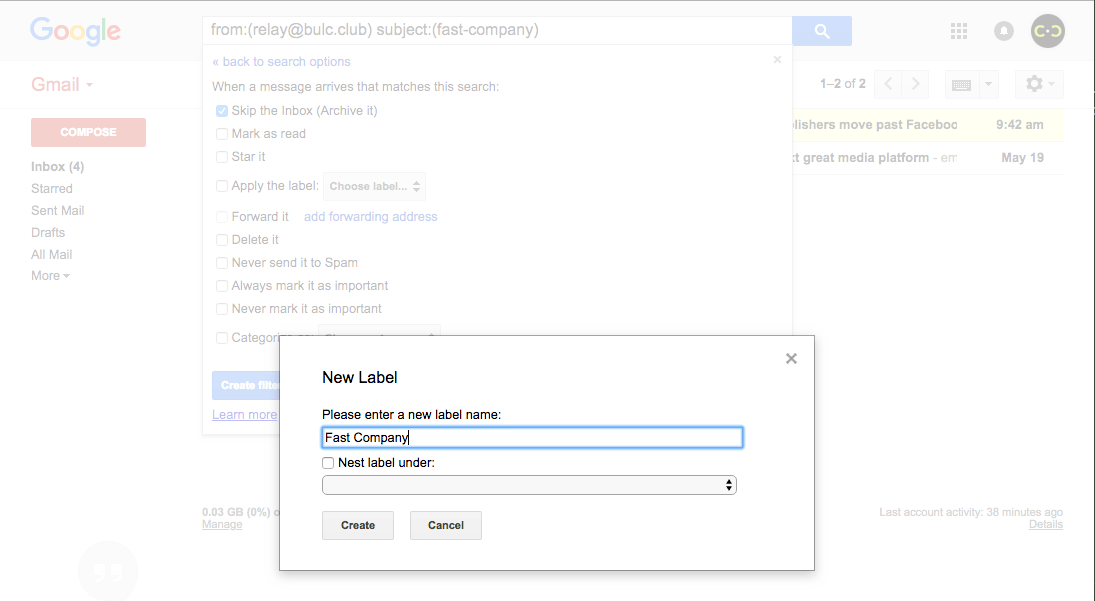Screen dimensions: 1095x601
Task: Click the Gmail search query field
Action: (497, 30)
